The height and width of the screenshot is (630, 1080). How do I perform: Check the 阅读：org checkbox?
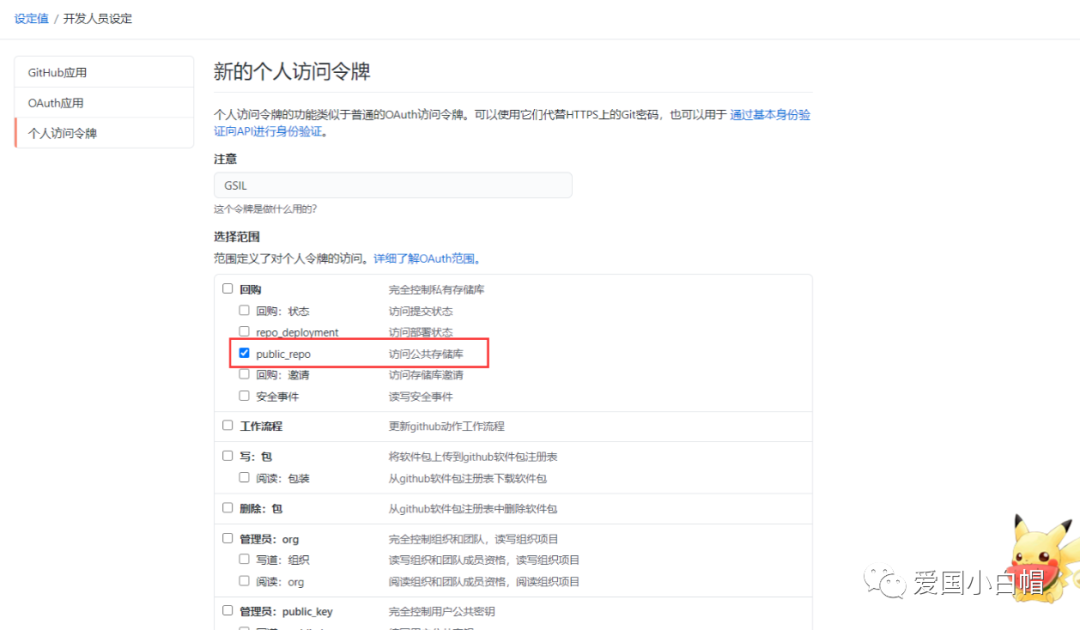(x=245, y=581)
